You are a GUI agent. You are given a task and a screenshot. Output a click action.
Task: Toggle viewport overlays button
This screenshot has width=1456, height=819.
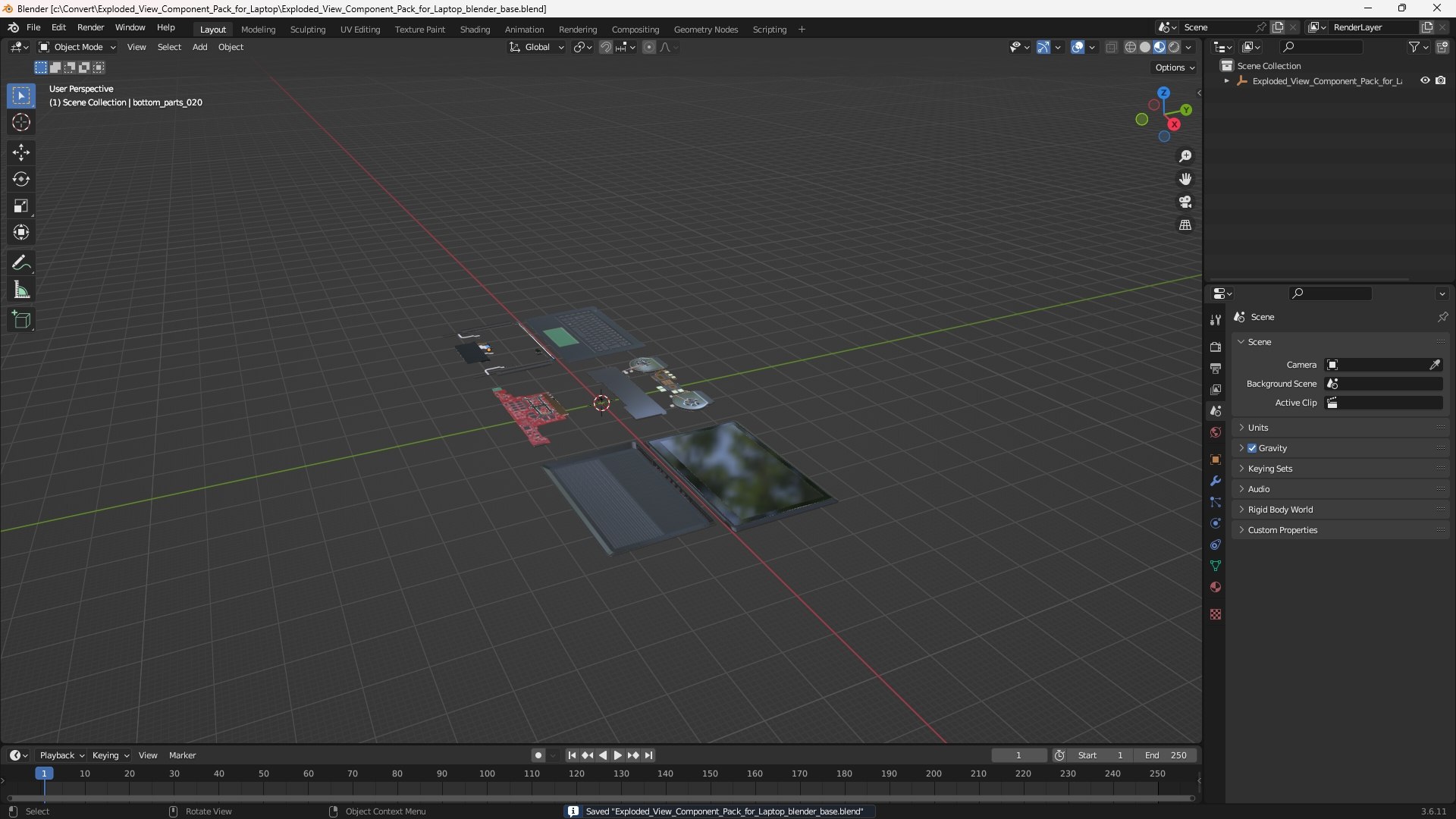click(1078, 47)
